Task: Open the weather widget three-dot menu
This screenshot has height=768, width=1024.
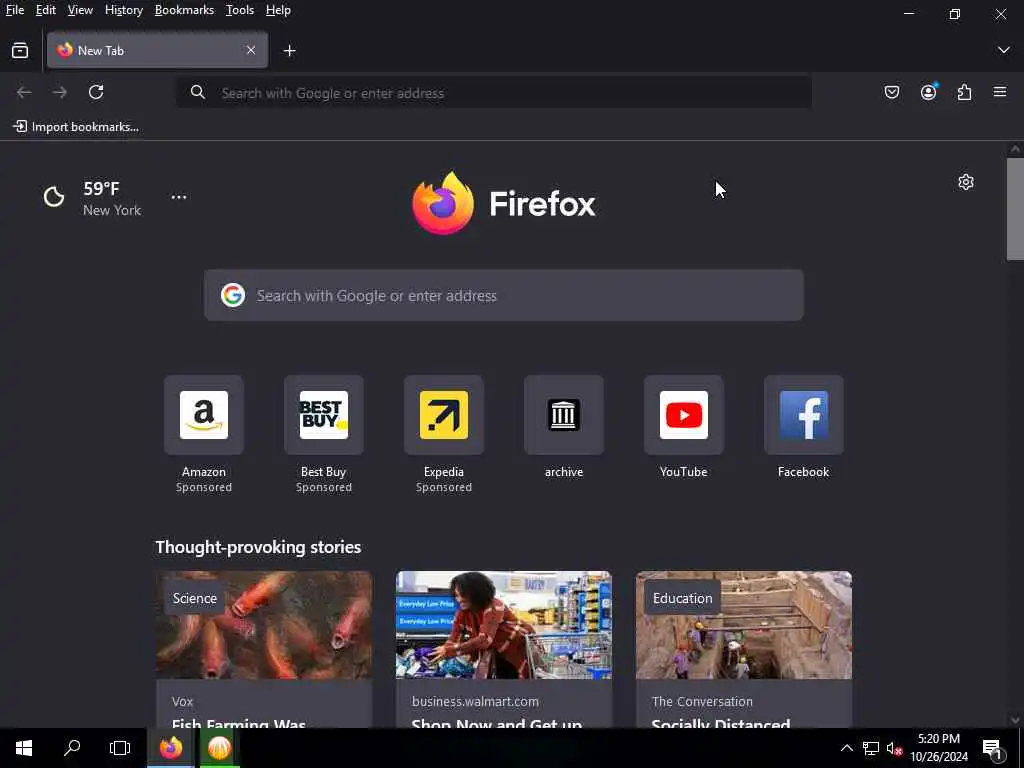Action: click(x=179, y=197)
